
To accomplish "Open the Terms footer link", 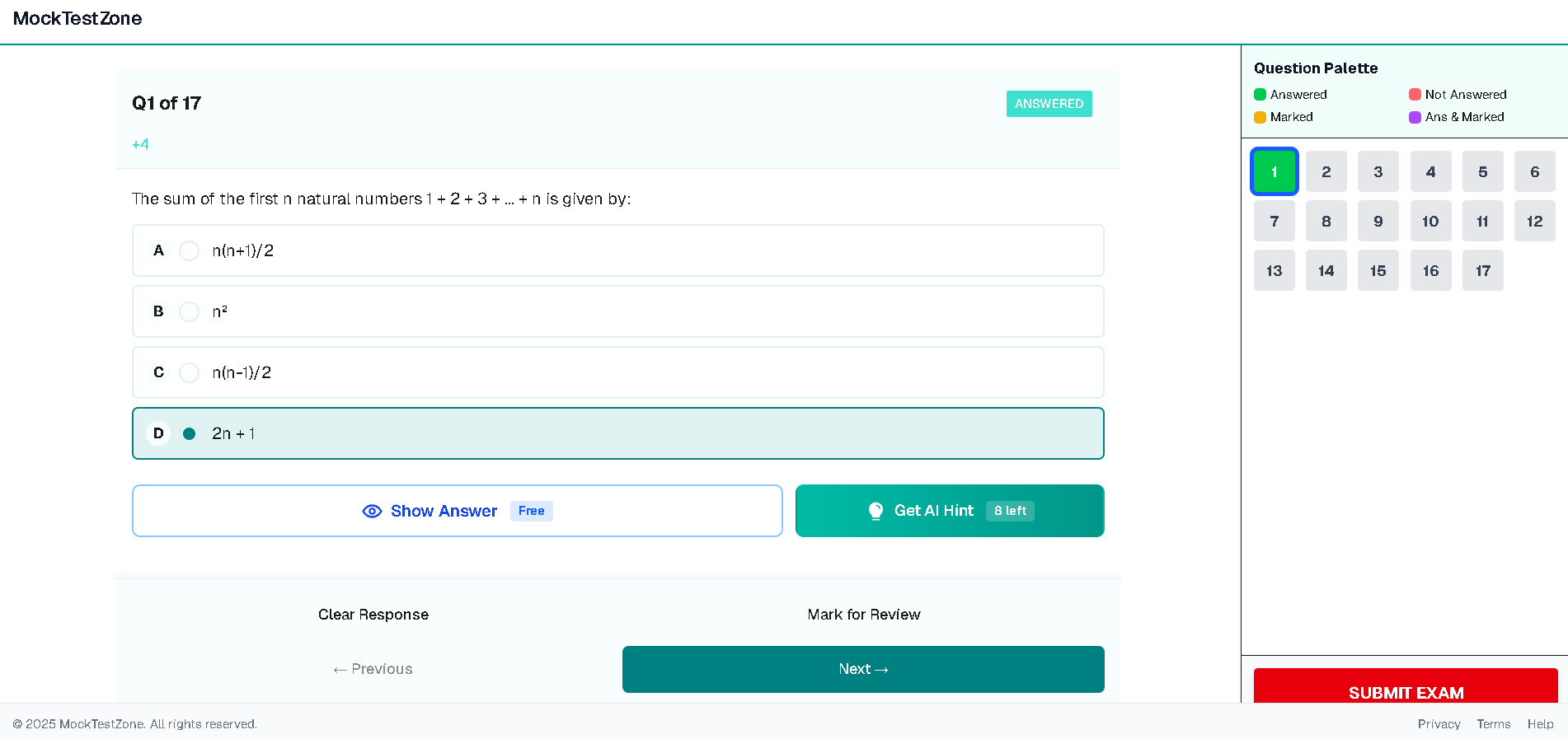I will 1493,724.
